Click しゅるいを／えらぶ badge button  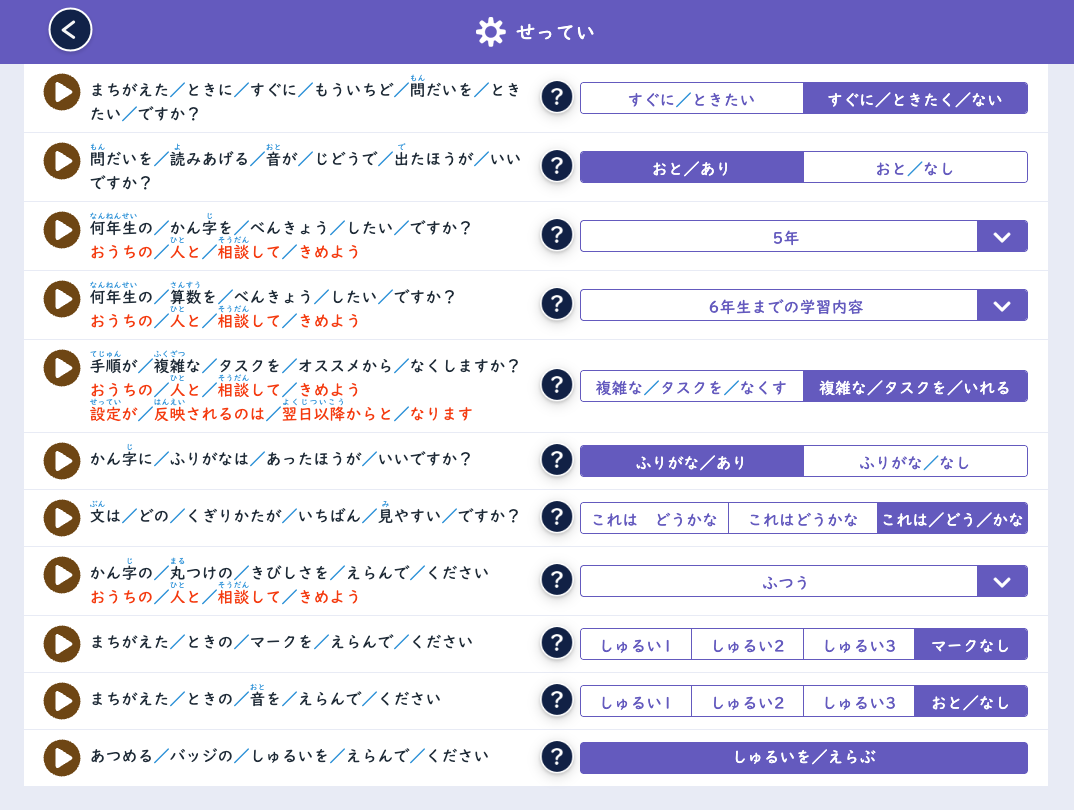(x=803, y=758)
